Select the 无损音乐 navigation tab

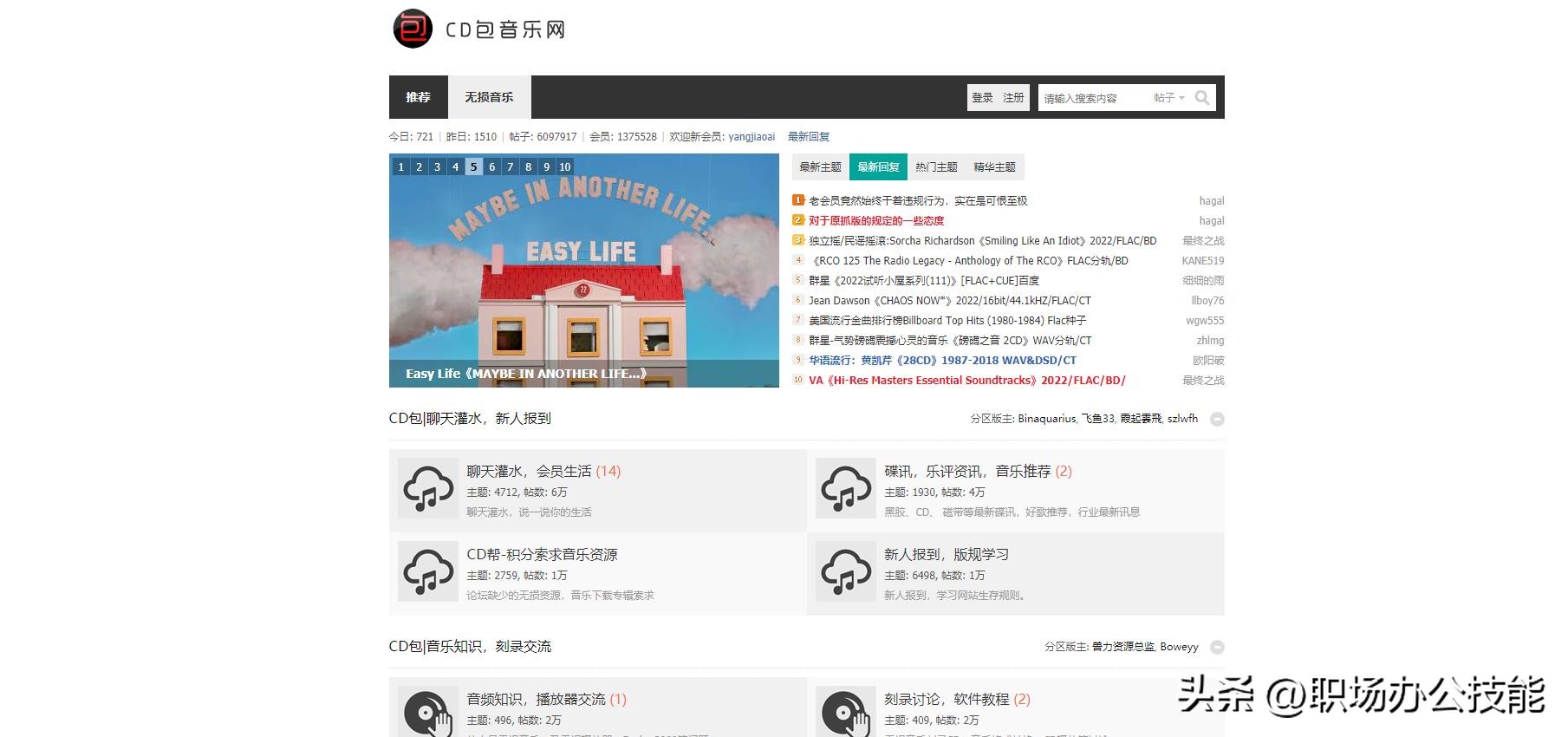coord(489,97)
